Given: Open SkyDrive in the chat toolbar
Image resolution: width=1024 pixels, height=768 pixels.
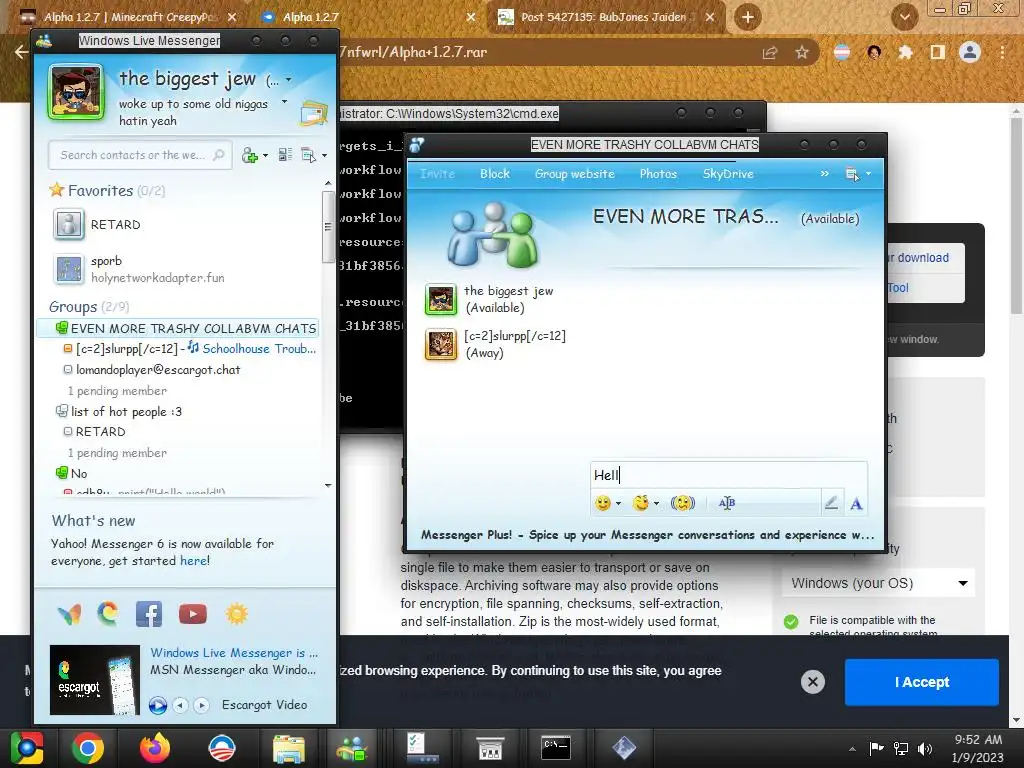Looking at the screenshot, I should pyautogui.click(x=728, y=174).
